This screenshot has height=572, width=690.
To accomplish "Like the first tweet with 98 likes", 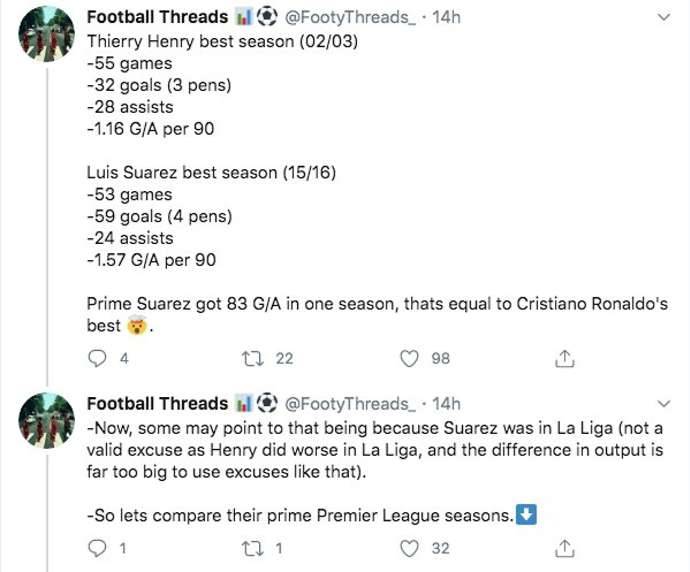I will click(x=408, y=357).
